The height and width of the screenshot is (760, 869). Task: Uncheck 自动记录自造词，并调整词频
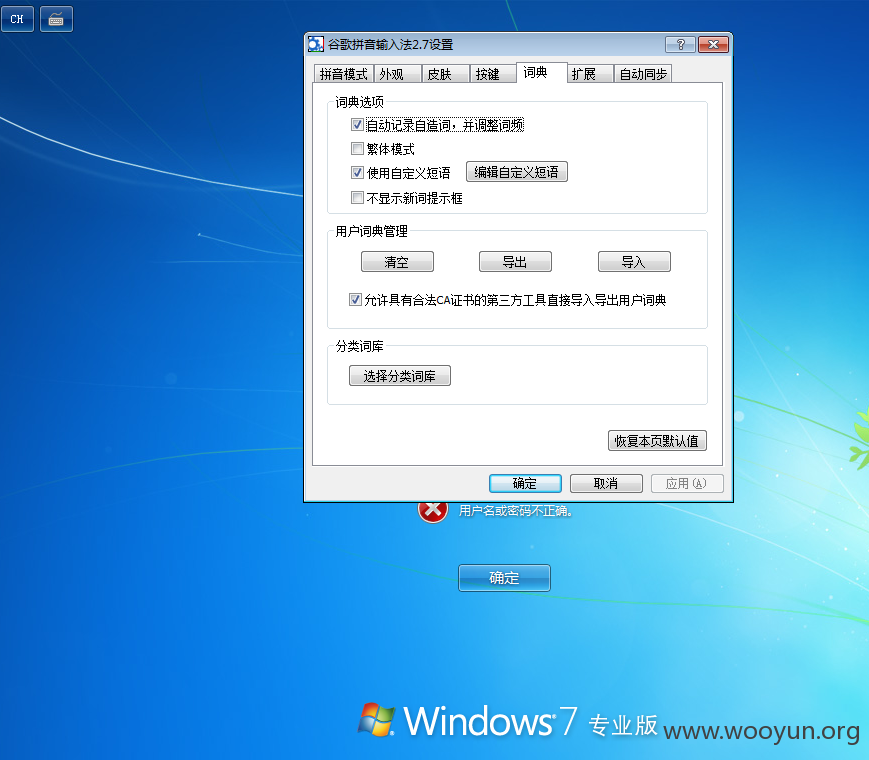point(357,125)
